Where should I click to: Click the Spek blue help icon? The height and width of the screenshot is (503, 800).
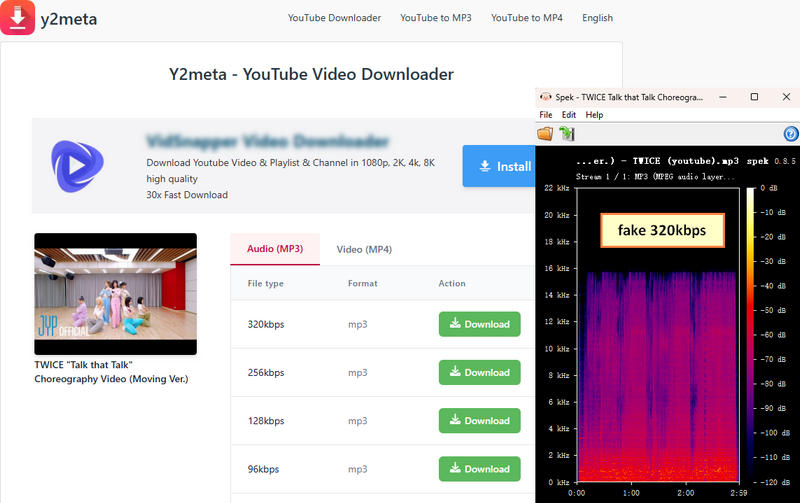tap(791, 134)
